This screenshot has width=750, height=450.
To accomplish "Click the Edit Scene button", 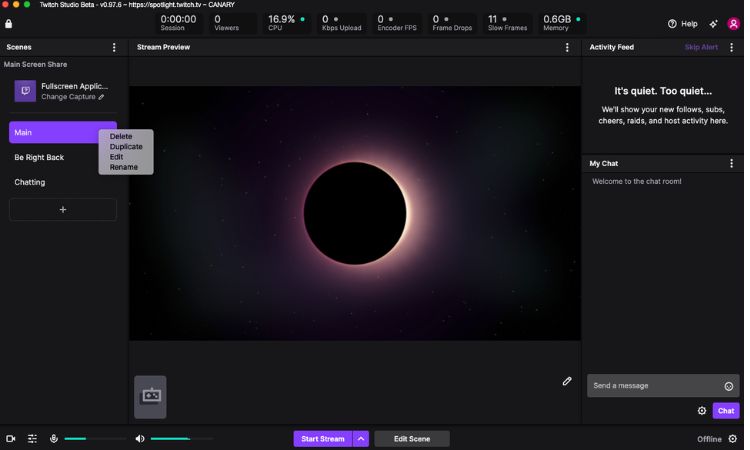I will (412, 439).
